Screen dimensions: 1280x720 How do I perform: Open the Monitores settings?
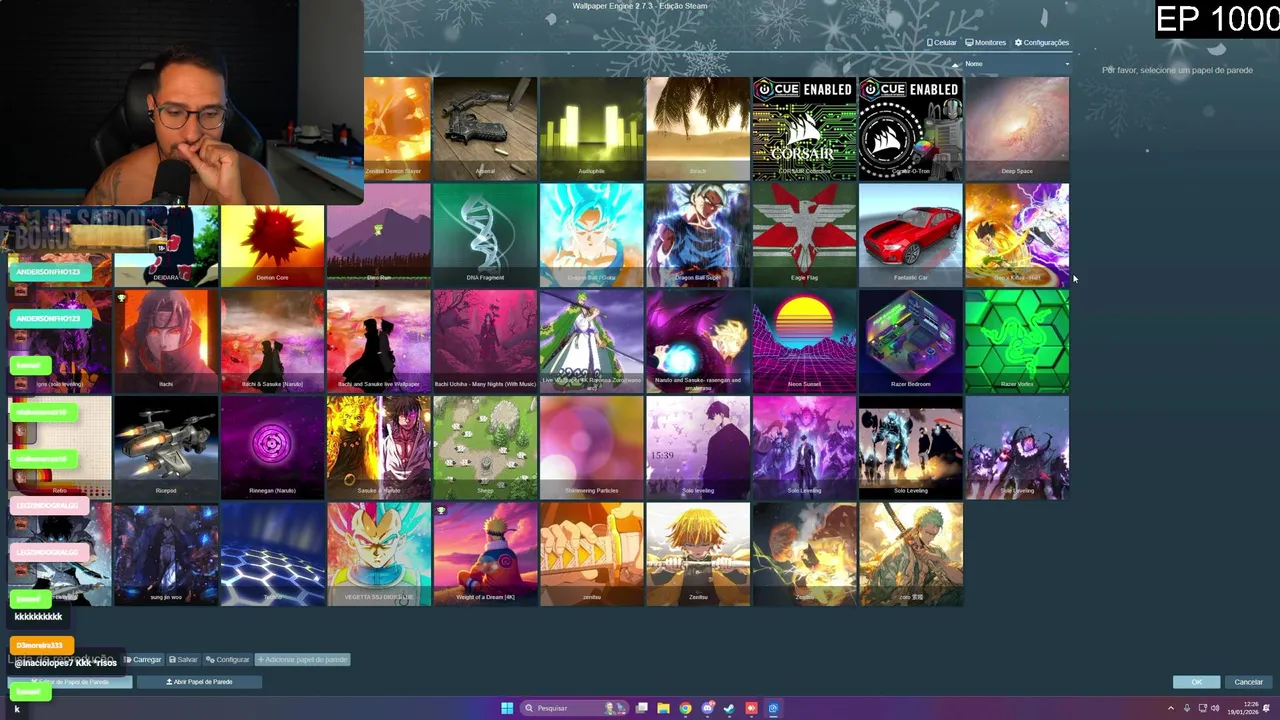[985, 43]
